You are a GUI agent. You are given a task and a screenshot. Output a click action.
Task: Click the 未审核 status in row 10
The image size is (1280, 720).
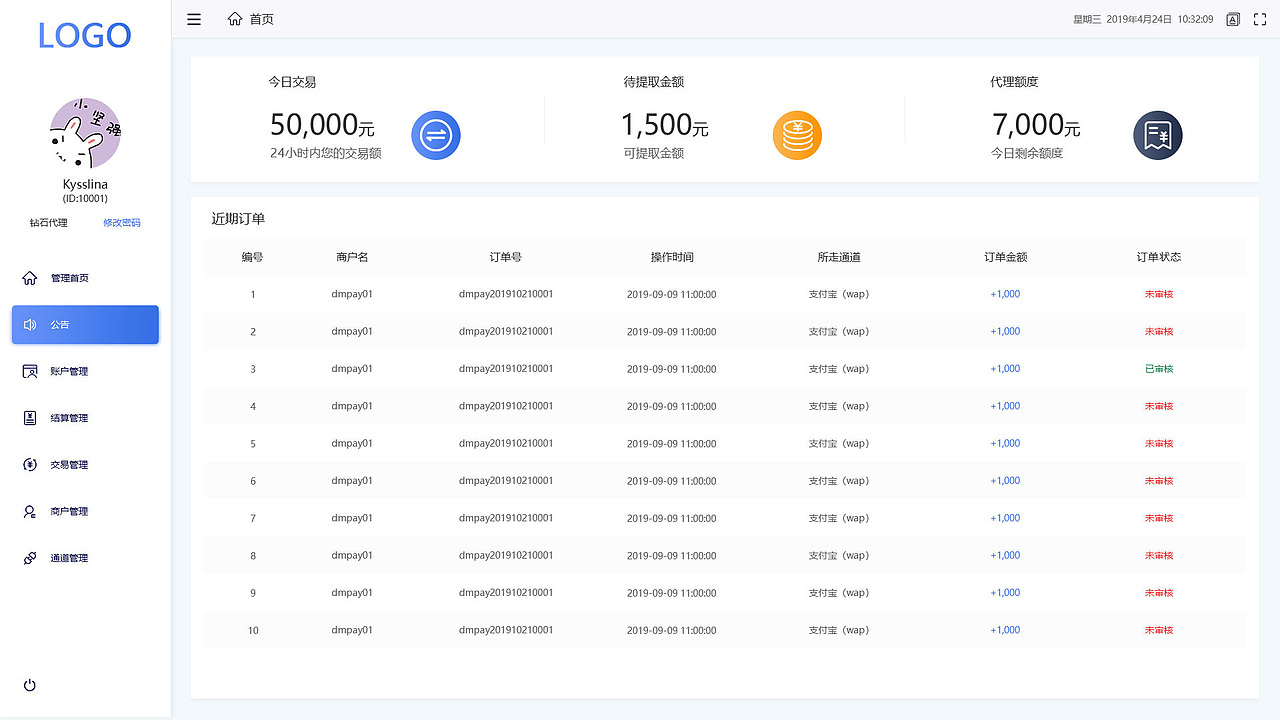click(x=1159, y=630)
